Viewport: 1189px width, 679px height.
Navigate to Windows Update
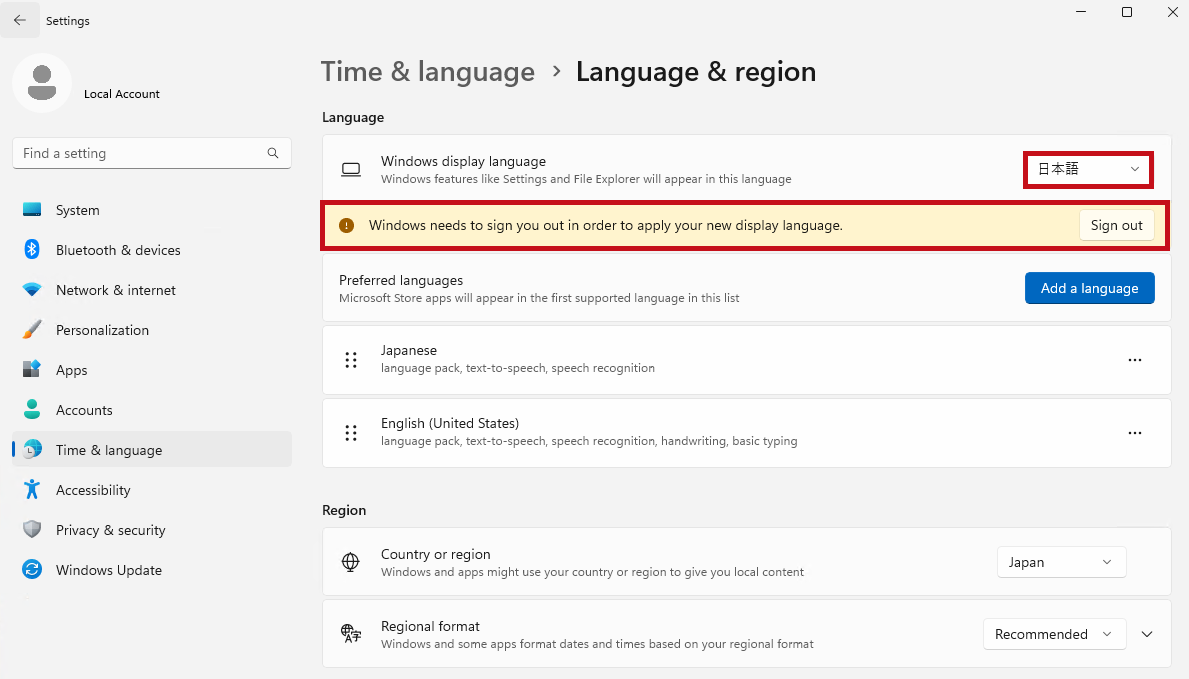152,570
